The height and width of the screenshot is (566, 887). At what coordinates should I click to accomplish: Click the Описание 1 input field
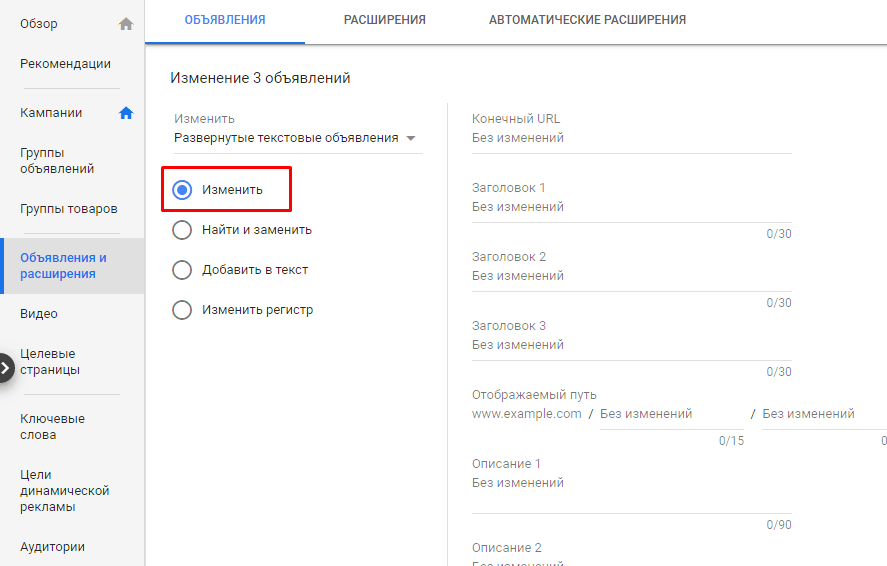tap(631, 484)
